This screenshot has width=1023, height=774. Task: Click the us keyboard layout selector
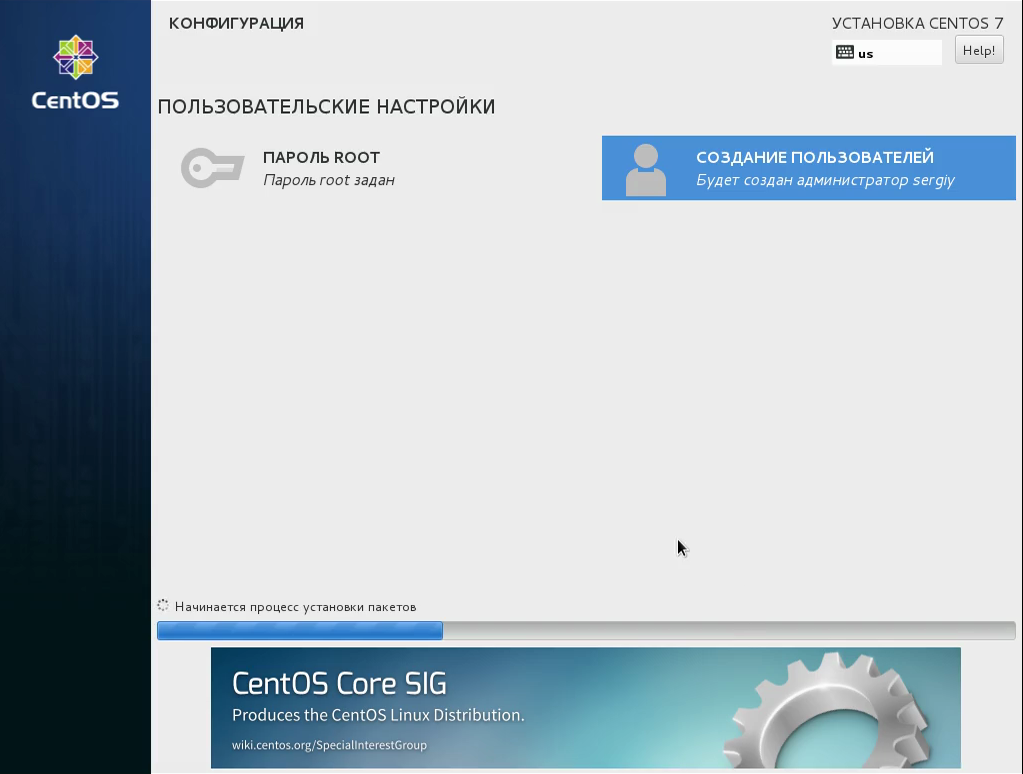[887, 52]
